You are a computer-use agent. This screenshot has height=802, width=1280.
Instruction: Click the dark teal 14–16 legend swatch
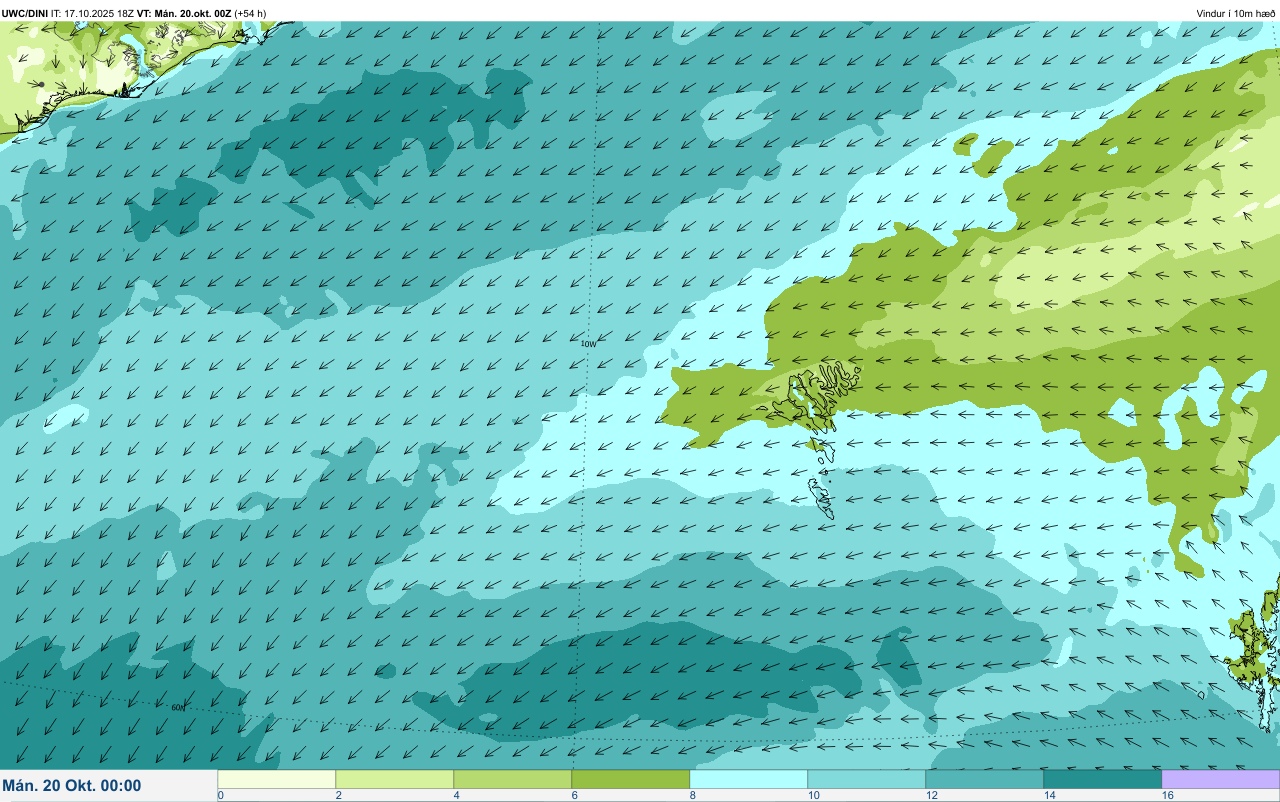[1102, 779]
